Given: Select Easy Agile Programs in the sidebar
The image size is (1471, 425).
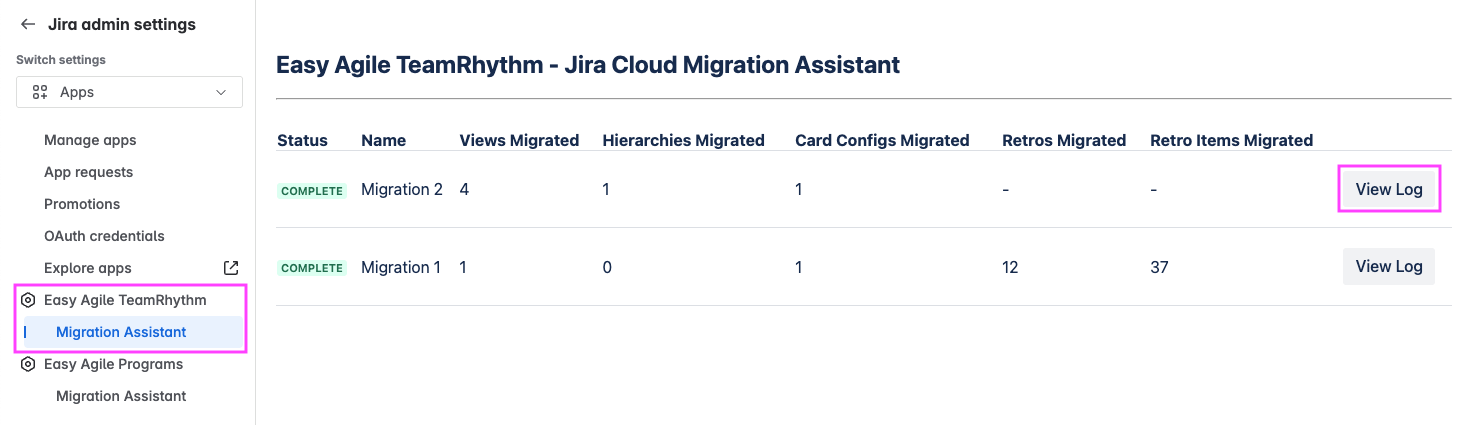Looking at the screenshot, I should 113,364.
